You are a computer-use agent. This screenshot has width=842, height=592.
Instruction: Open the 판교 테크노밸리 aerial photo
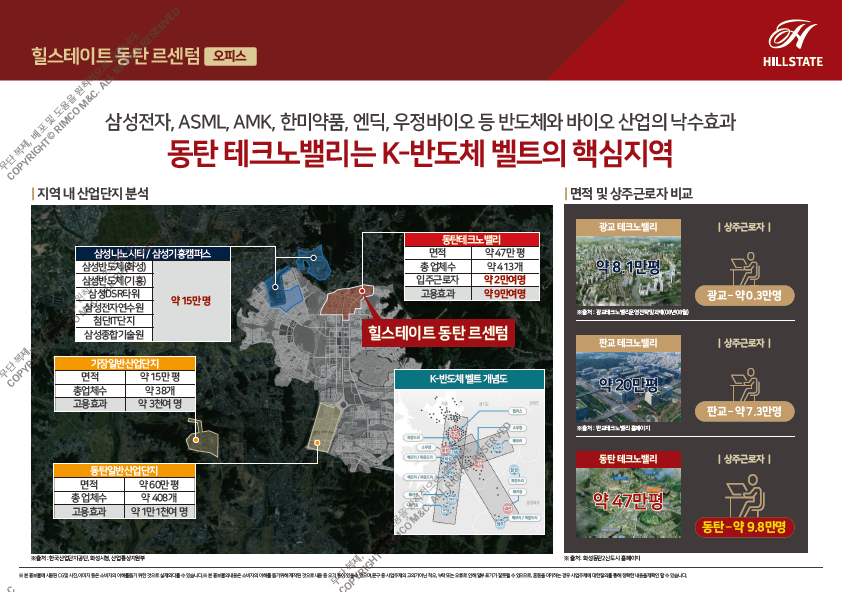pos(628,387)
